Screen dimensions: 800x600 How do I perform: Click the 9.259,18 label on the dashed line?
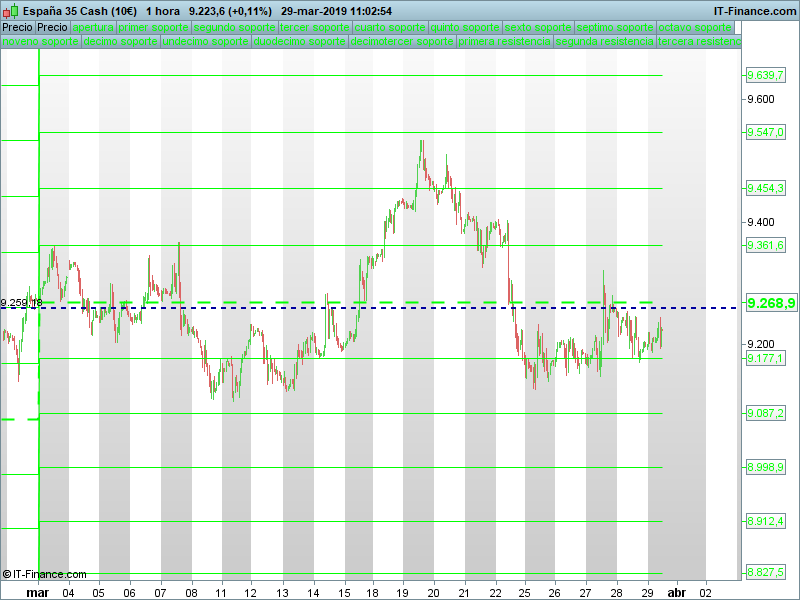tap(21, 303)
